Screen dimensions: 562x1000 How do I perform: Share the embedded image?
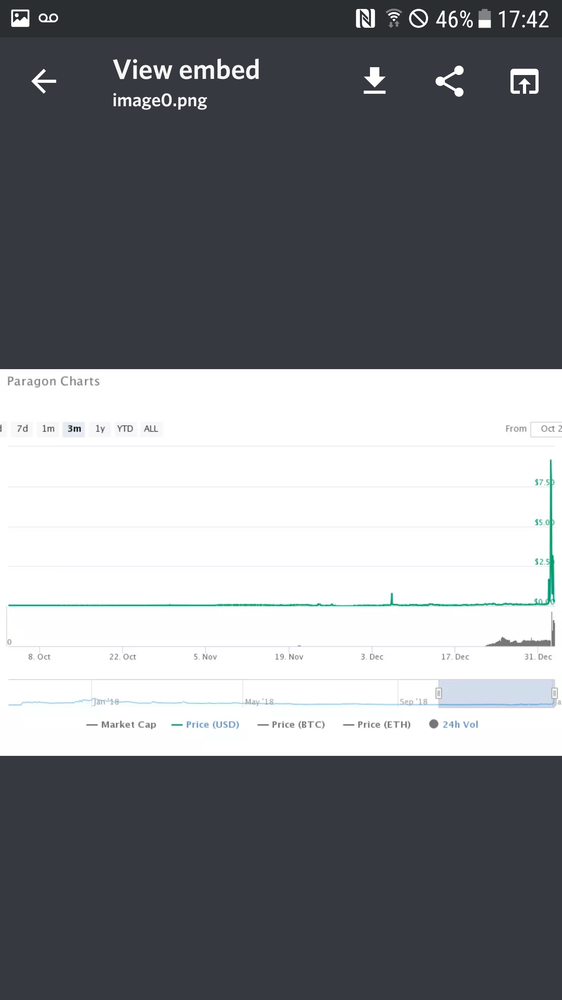(449, 82)
